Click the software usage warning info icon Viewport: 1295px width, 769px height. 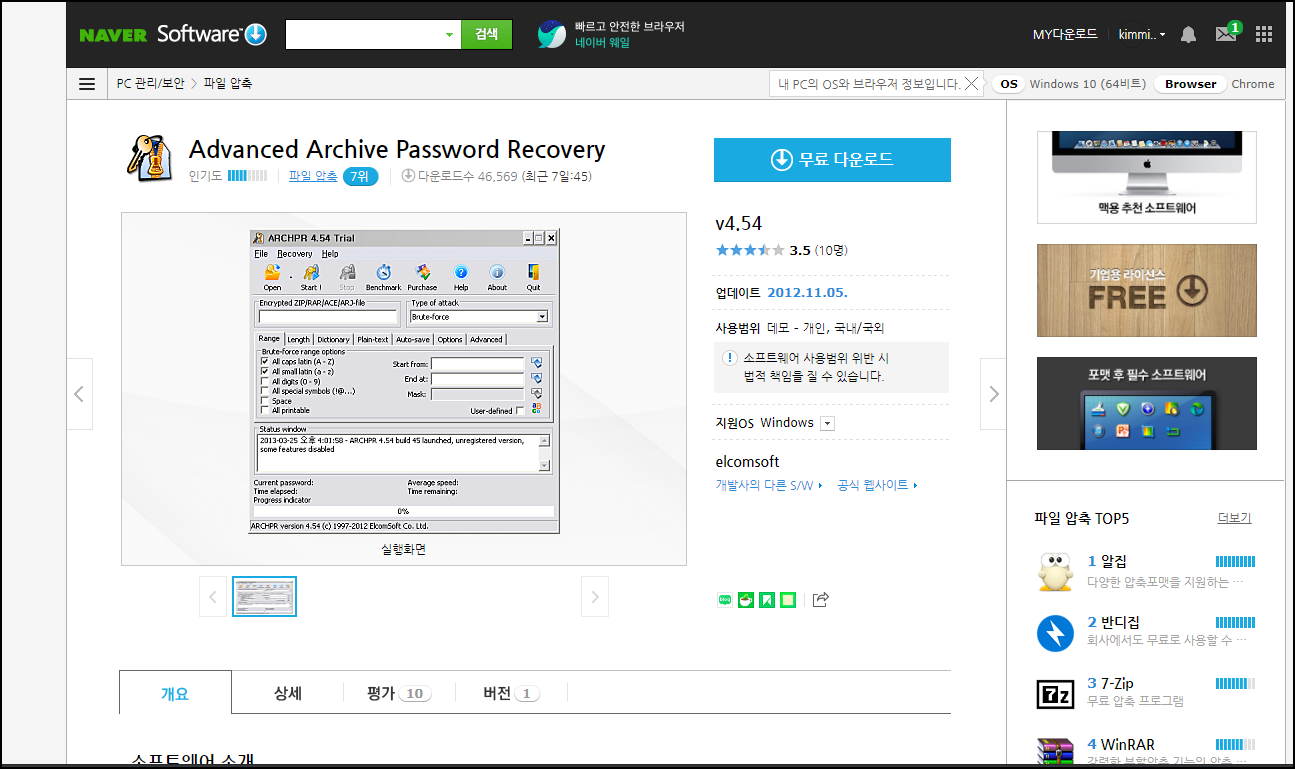pos(730,358)
